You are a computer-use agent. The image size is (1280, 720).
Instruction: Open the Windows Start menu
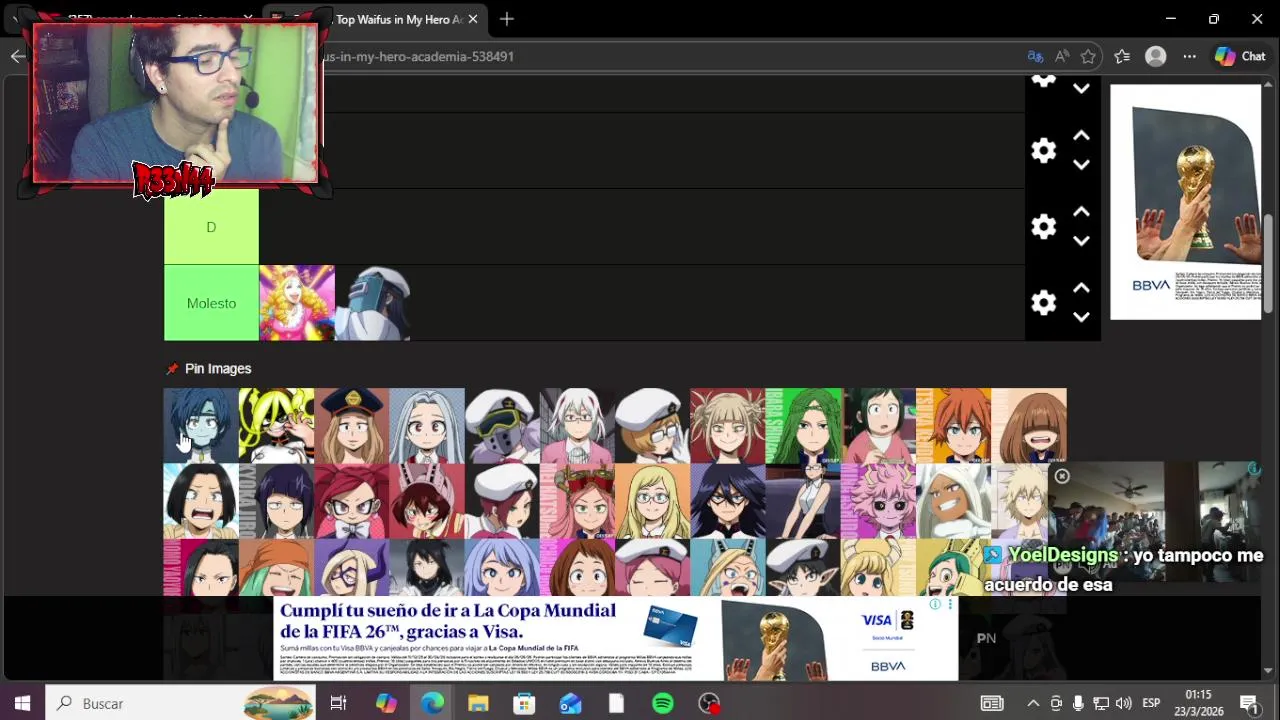[x=22, y=703]
